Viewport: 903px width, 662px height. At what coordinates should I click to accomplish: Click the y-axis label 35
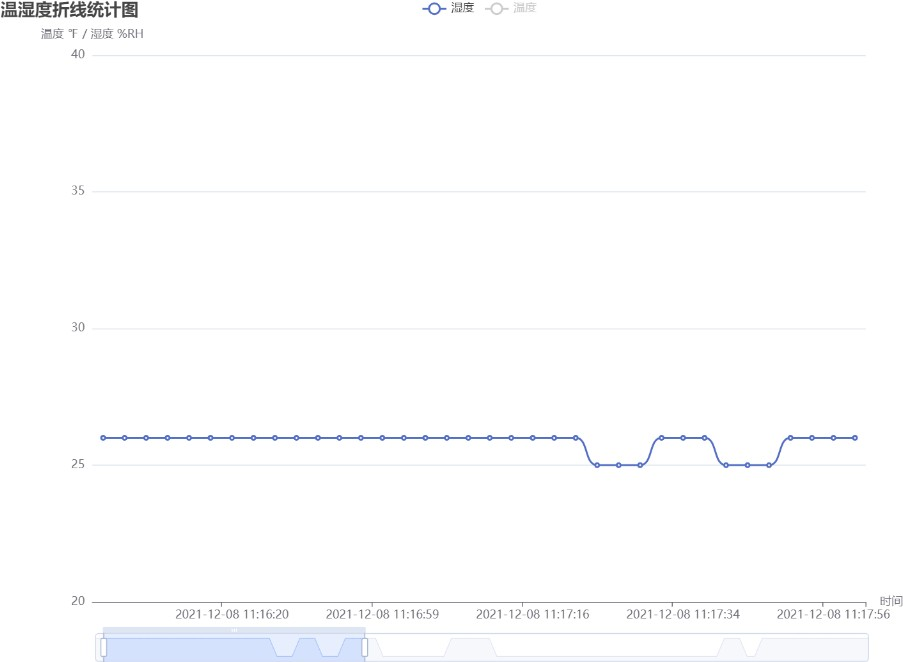pos(78,191)
